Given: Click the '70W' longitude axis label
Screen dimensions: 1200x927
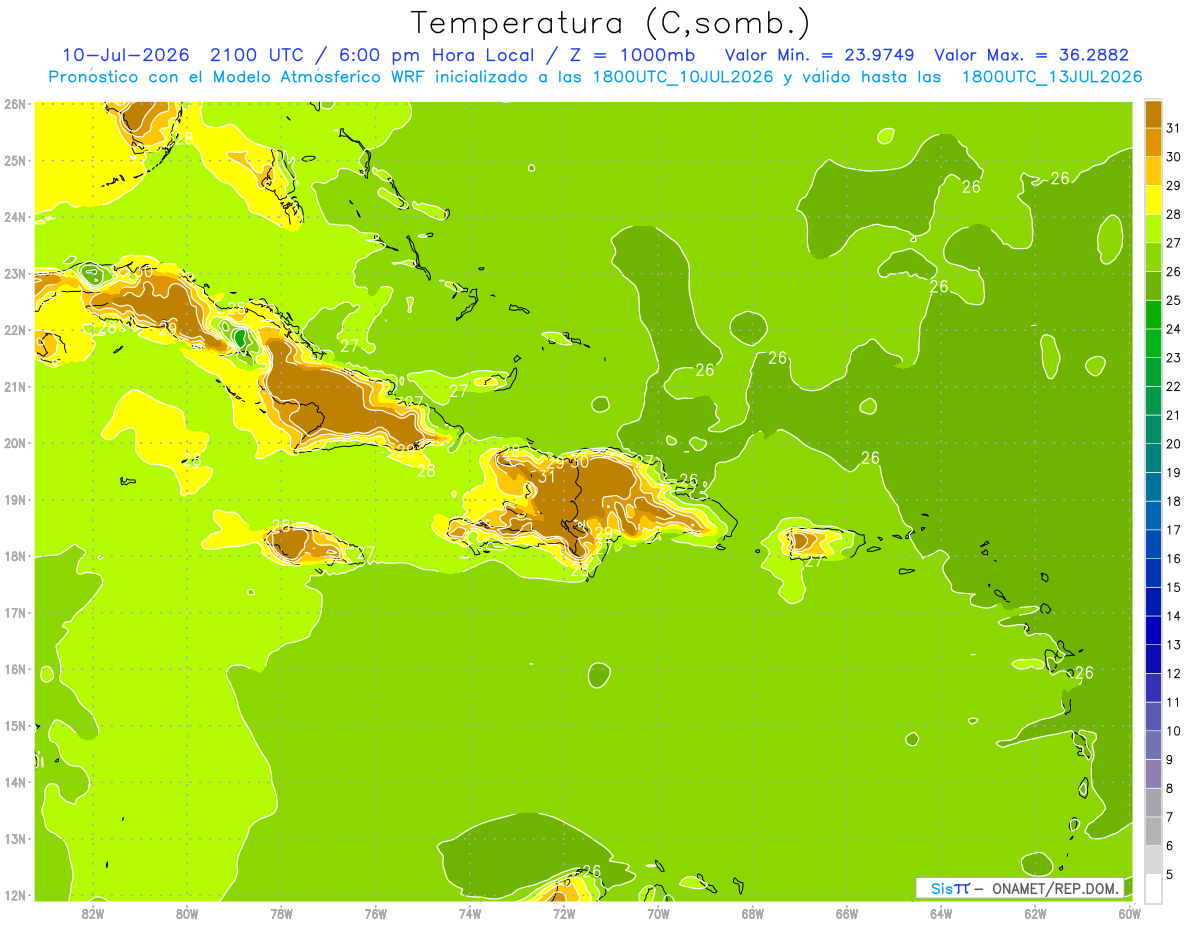Looking at the screenshot, I should (658, 913).
